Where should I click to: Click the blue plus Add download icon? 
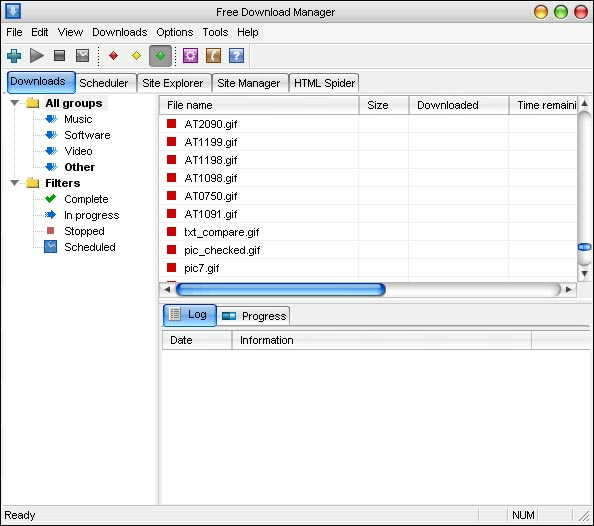[14, 56]
